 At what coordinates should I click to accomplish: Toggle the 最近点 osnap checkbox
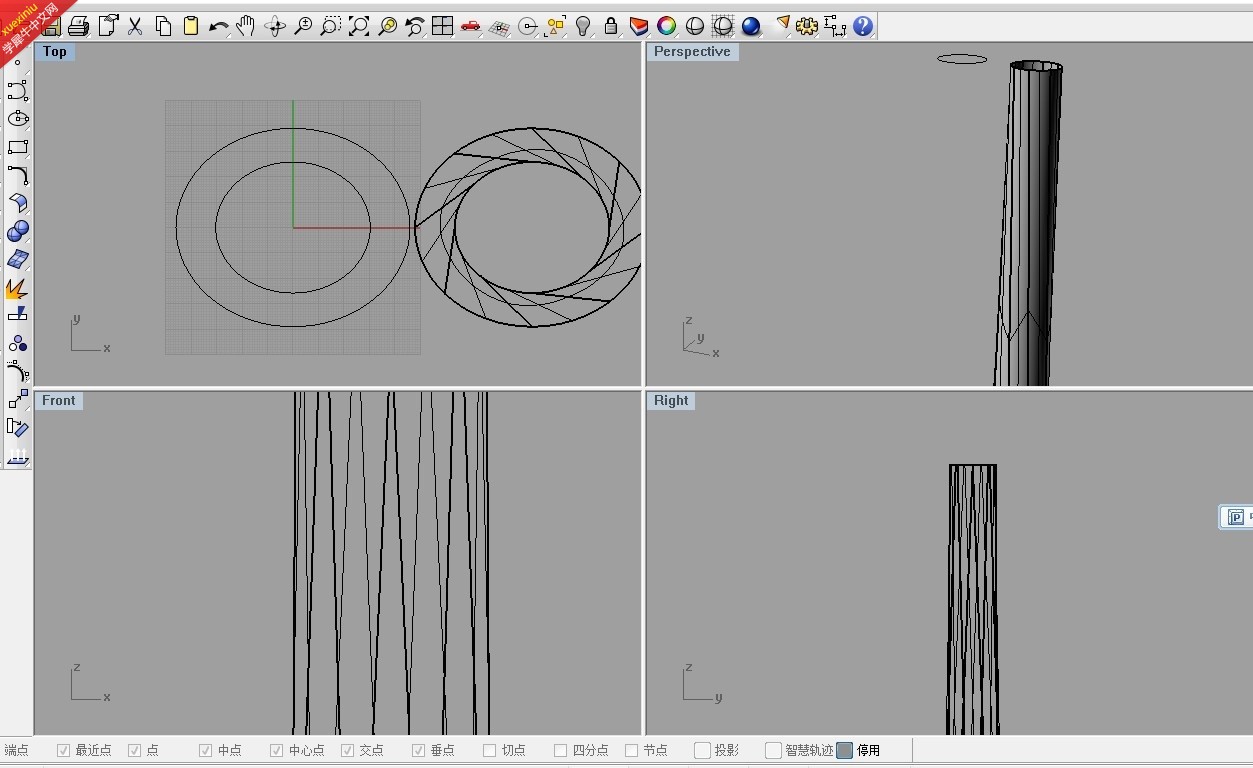point(64,750)
